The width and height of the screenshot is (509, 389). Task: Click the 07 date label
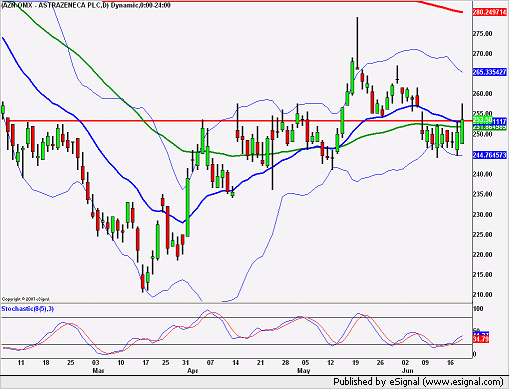(210, 363)
